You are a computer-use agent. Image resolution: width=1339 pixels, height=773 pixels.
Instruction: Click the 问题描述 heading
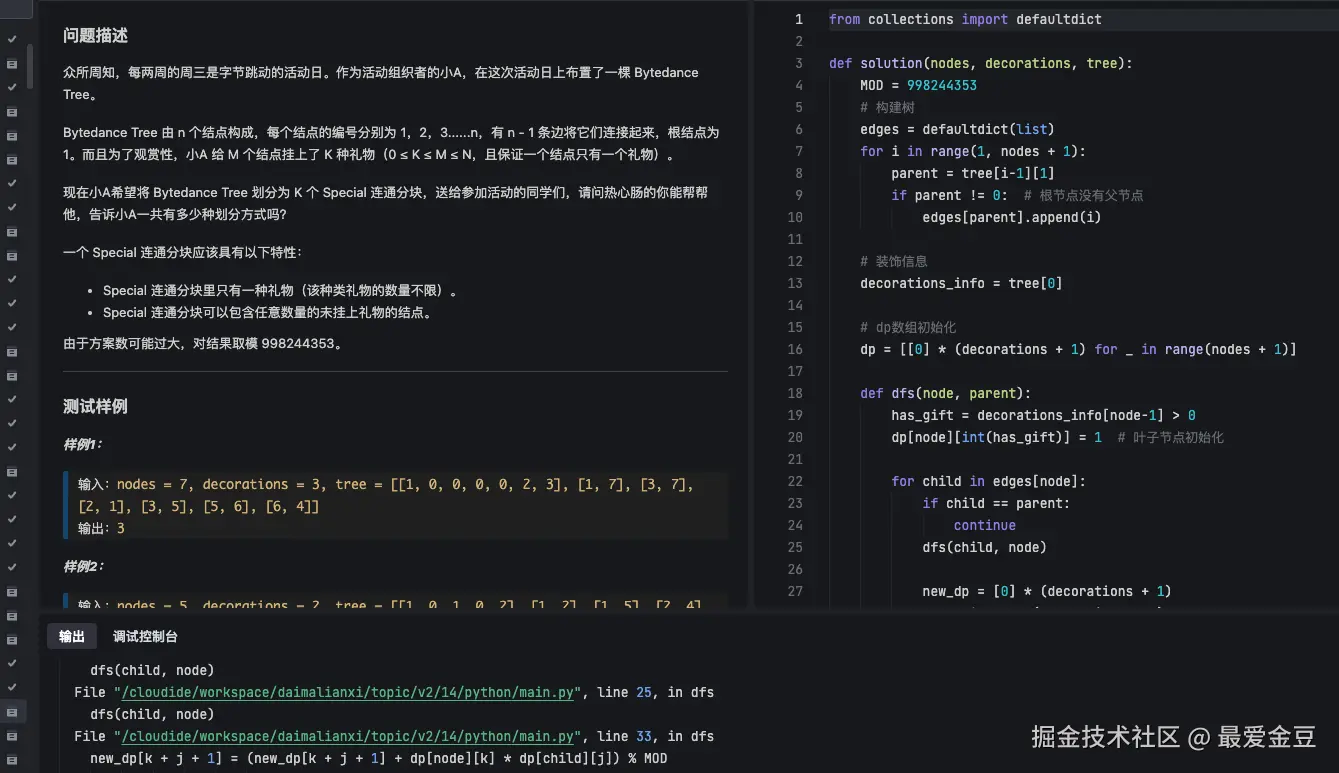95,35
